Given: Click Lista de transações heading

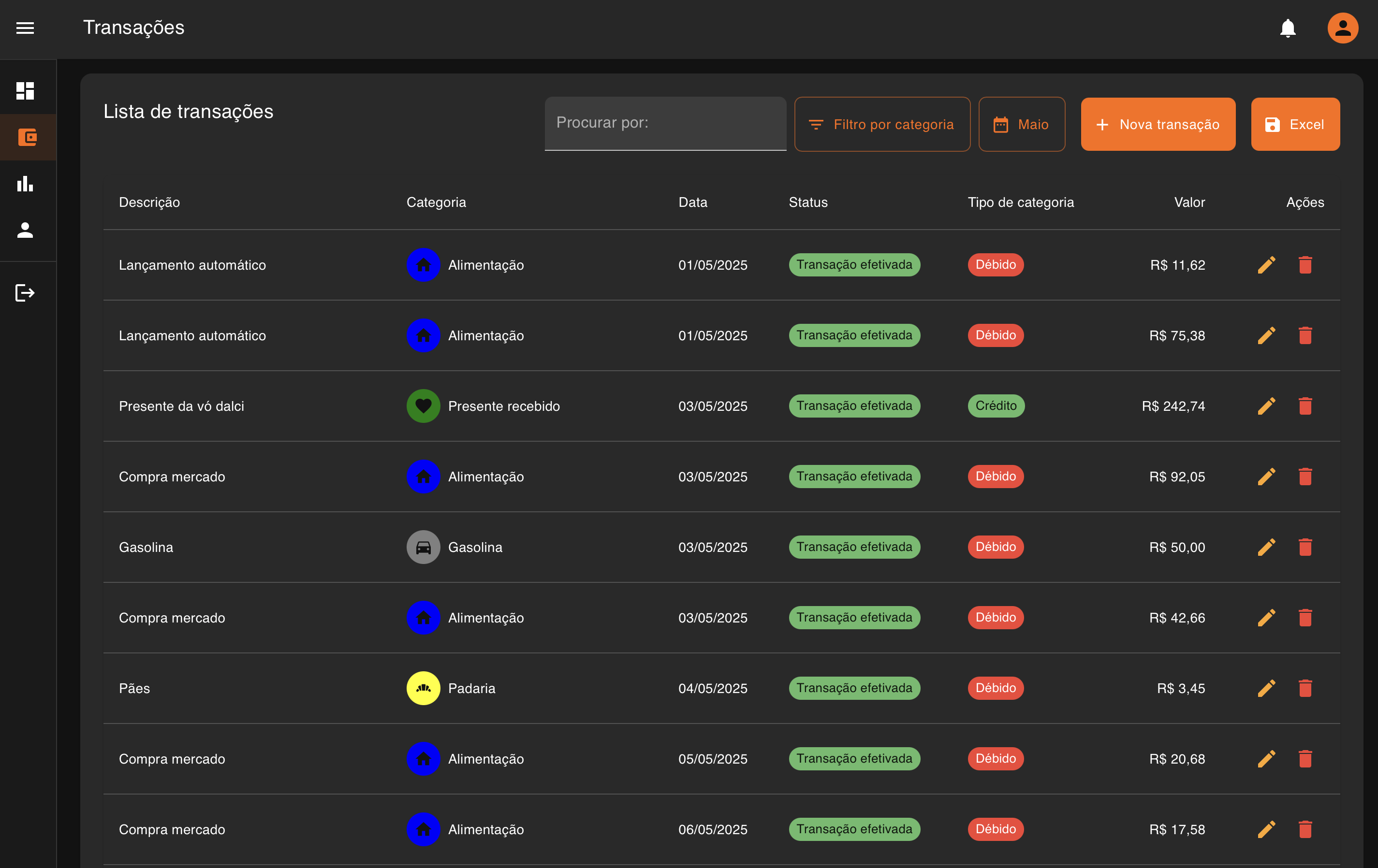Looking at the screenshot, I should 188,111.
